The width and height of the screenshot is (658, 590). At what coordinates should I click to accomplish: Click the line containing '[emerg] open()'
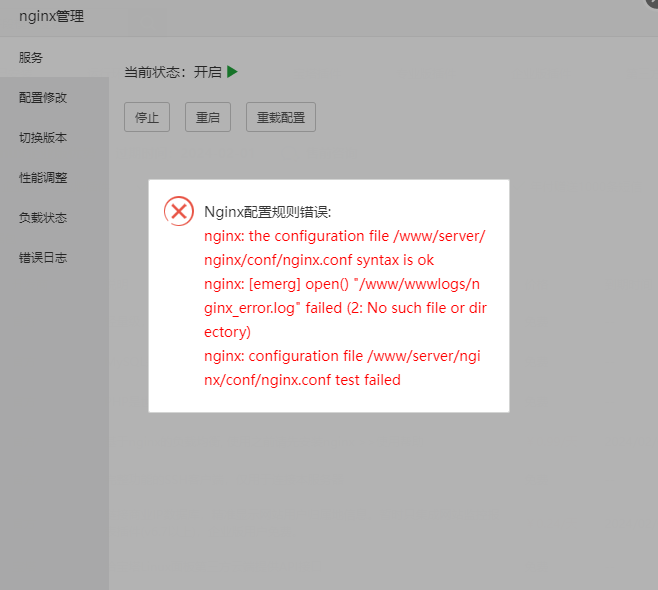click(342, 284)
